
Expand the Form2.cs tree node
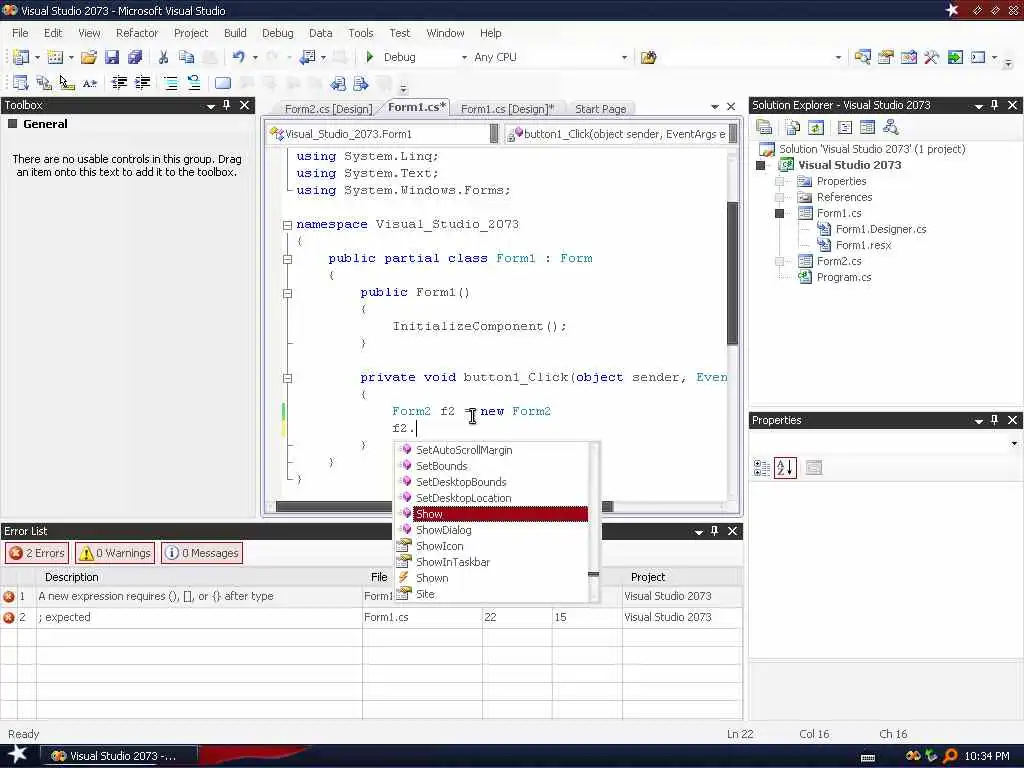[779, 261]
